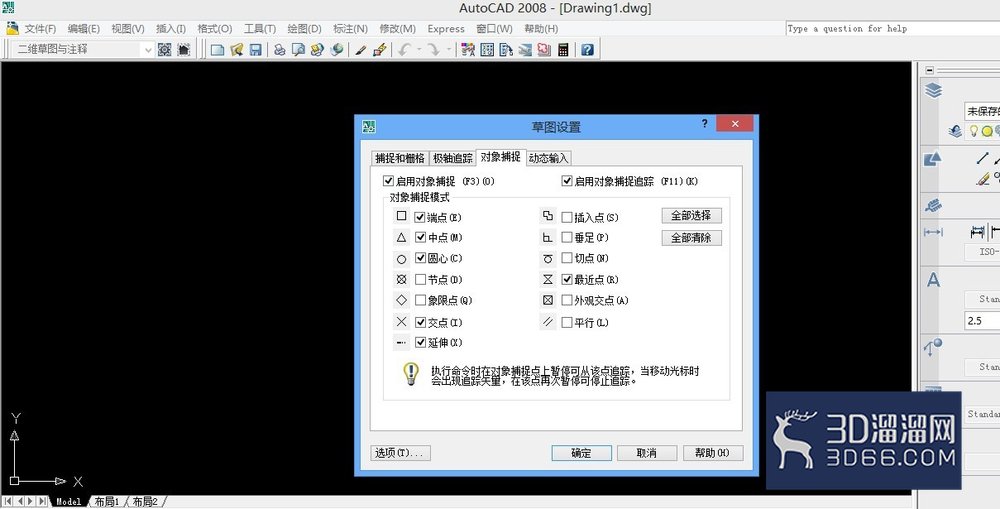Screen dimensions: 1000x509
Task: Open the 绘图(D) menu
Action: [x=304, y=29]
